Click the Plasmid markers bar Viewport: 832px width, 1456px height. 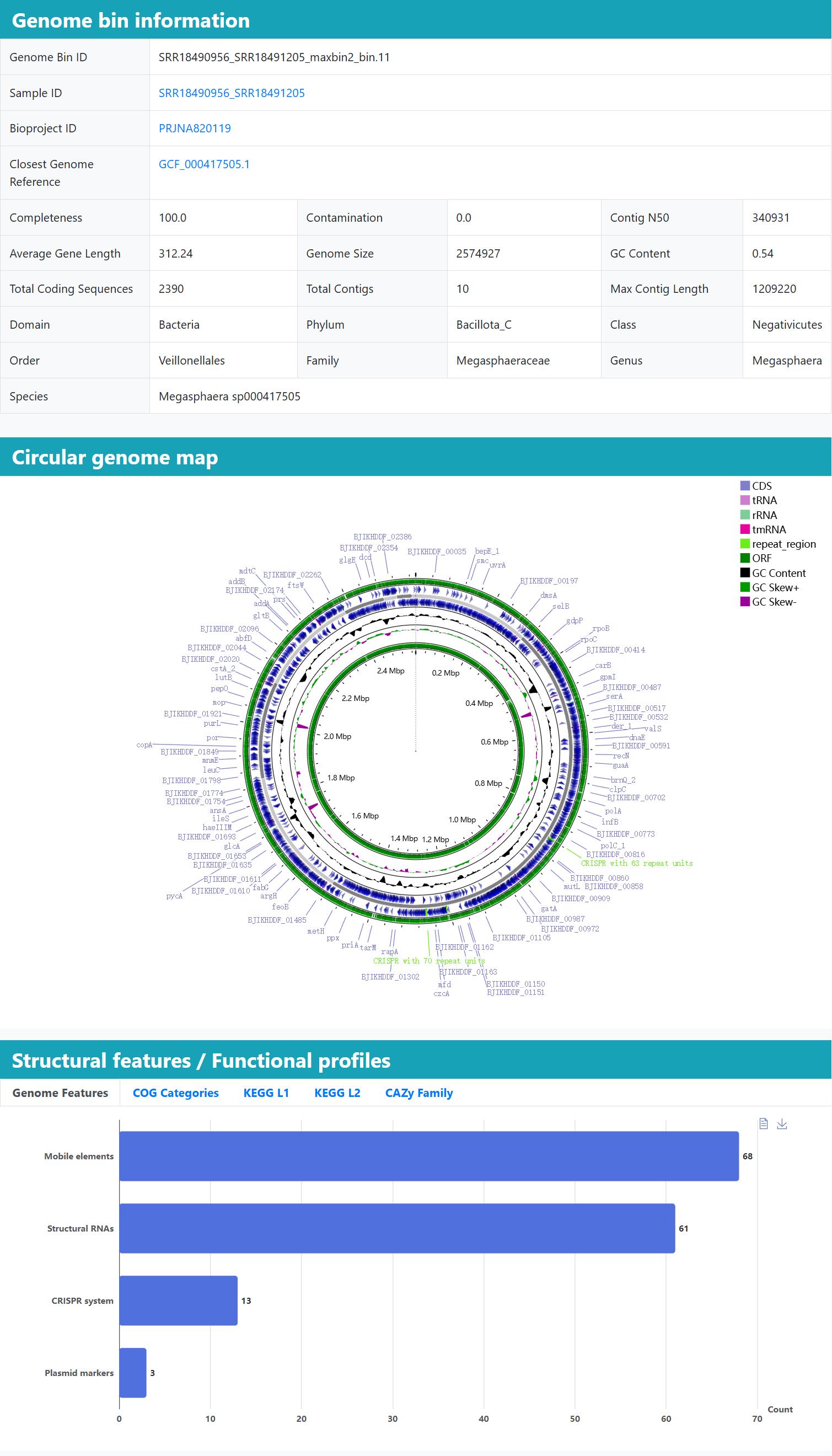[x=132, y=1373]
